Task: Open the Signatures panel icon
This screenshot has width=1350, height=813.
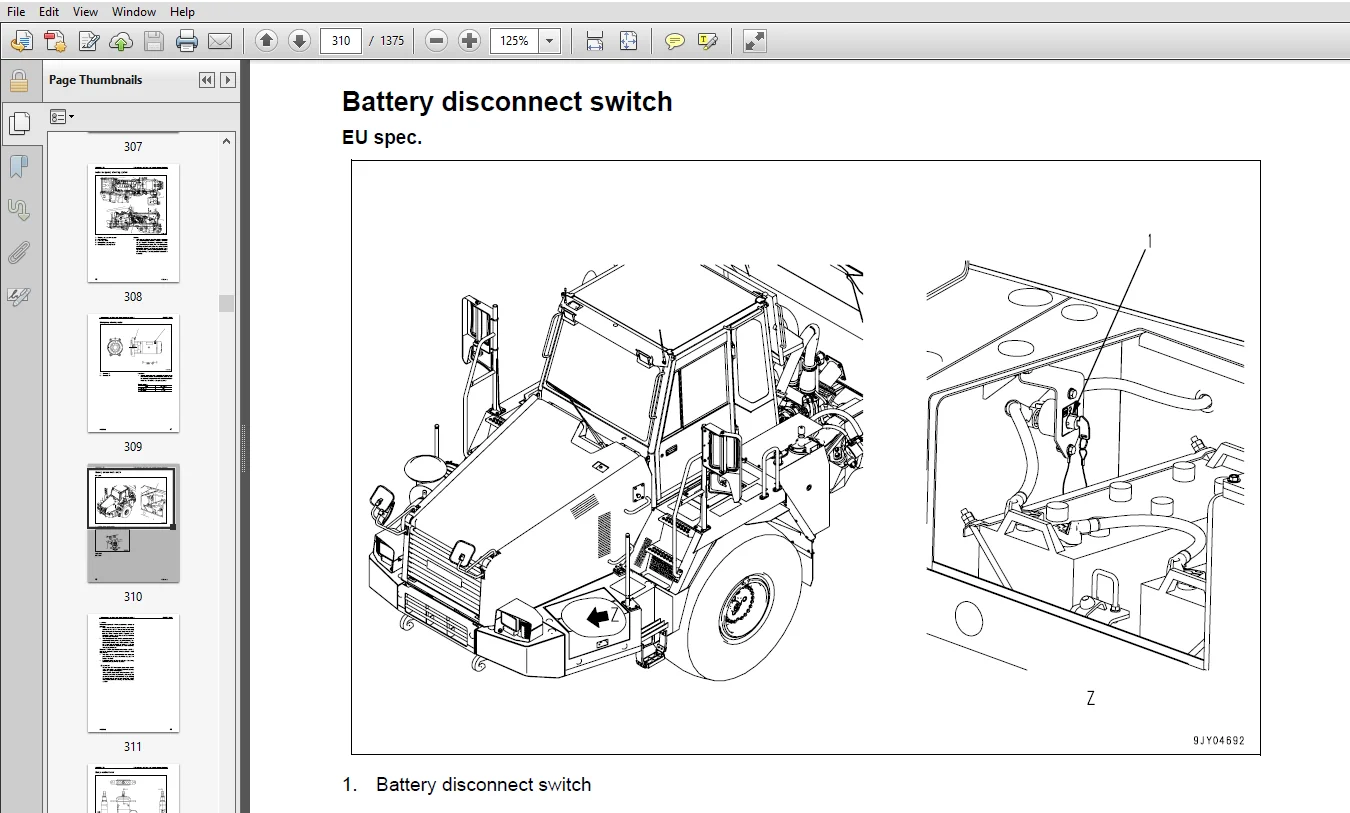Action: (19, 296)
